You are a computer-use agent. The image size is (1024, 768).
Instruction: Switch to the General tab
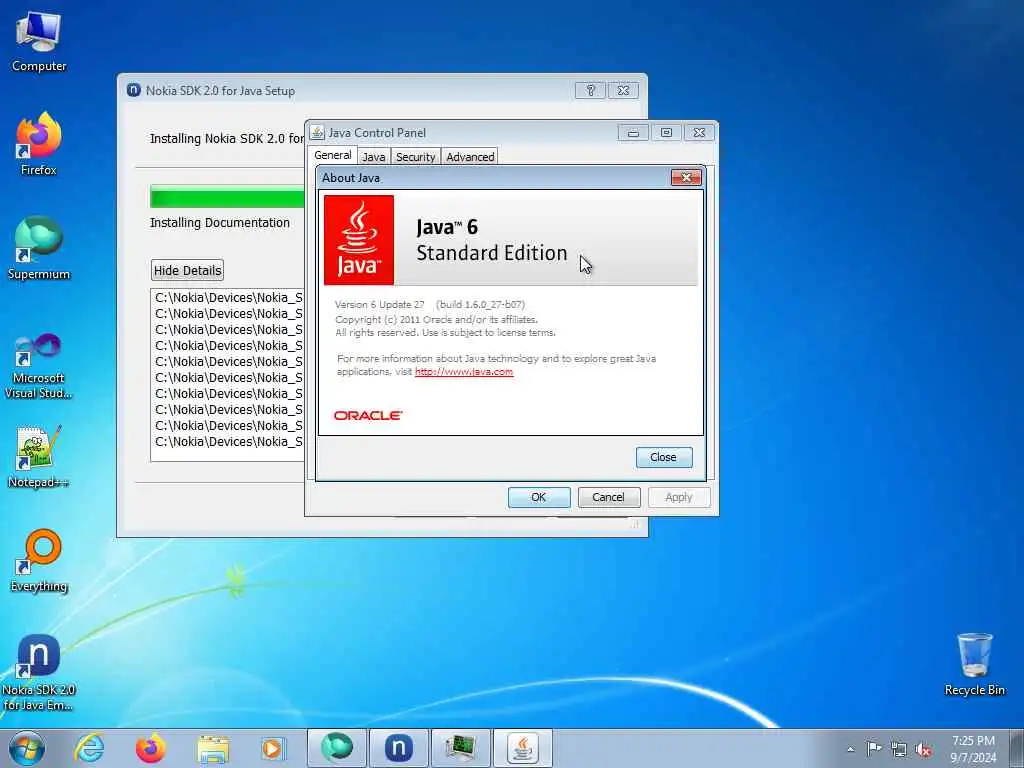point(332,155)
